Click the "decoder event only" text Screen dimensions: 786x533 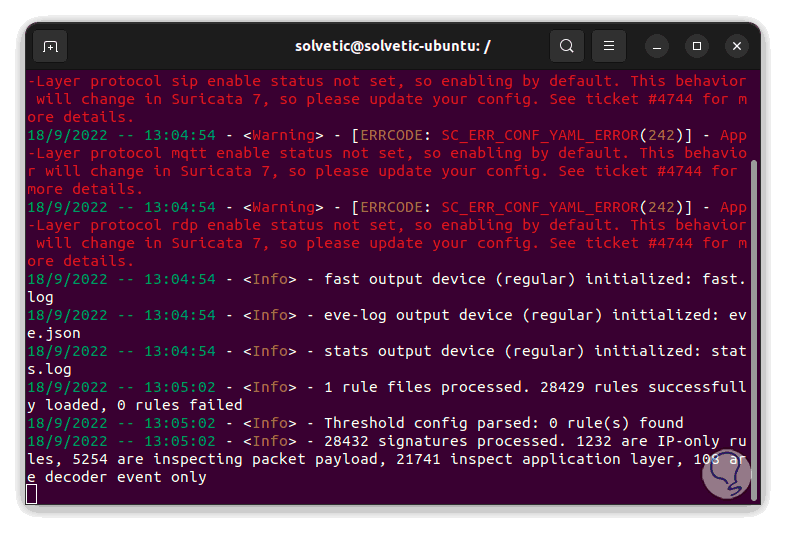(122, 477)
